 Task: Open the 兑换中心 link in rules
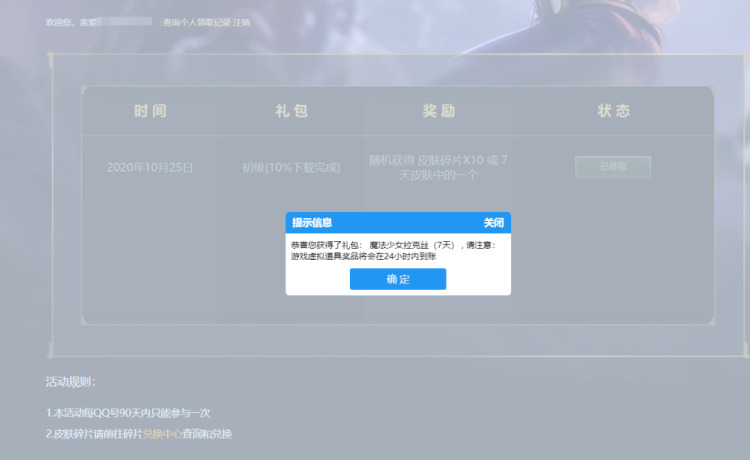pos(162,434)
